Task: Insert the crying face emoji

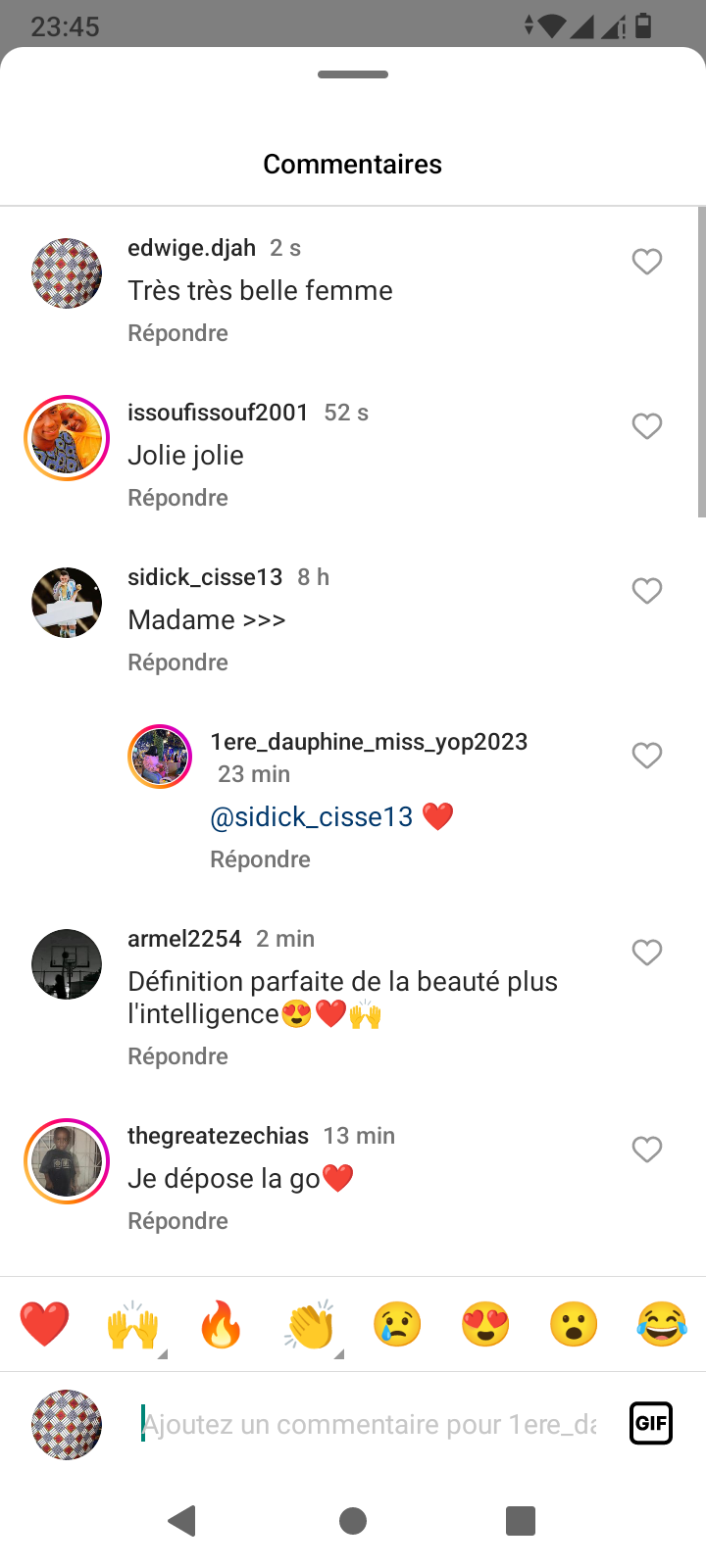Action: tap(397, 1325)
